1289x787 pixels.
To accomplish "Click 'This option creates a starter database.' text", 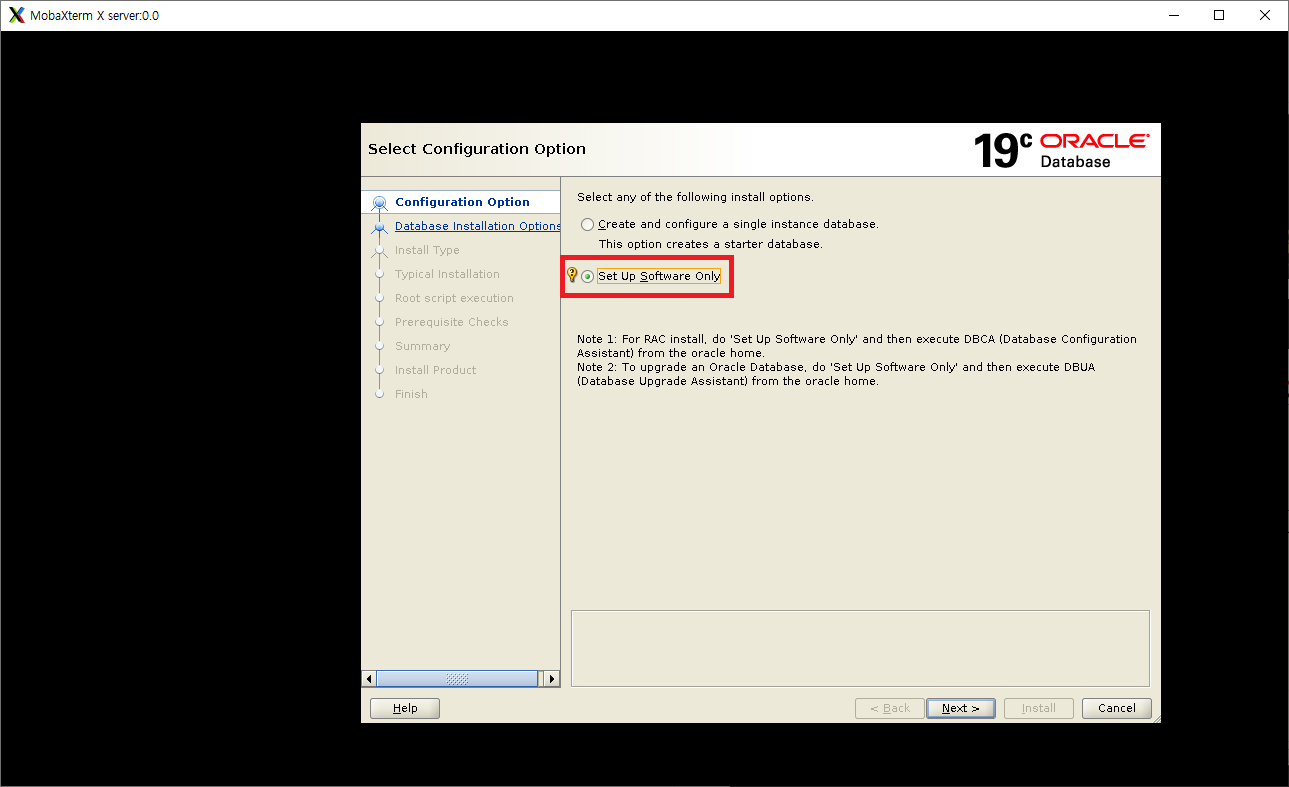I will click(710, 244).
